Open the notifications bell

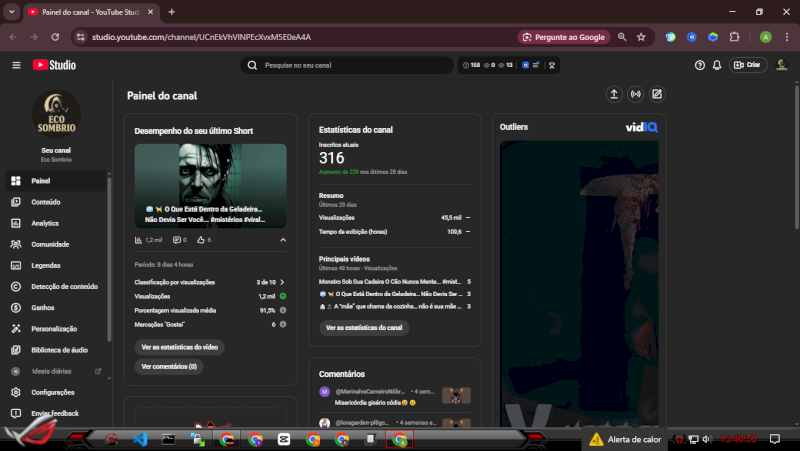click(x=717, y=65)
